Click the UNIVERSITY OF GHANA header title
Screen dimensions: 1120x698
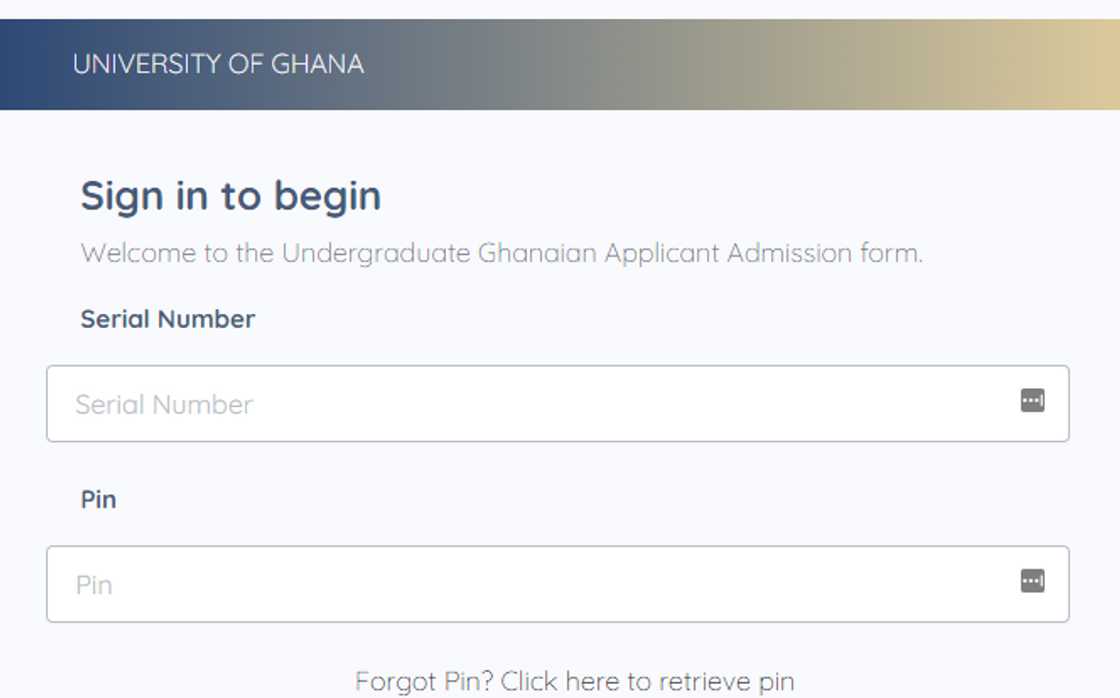tap(217, 63)
